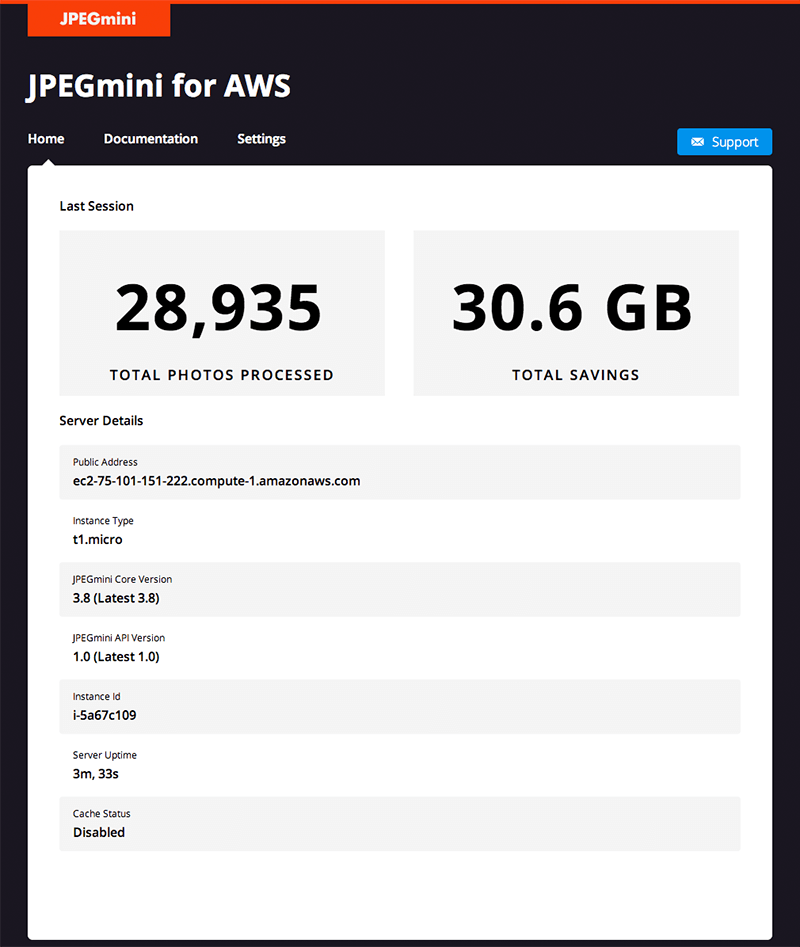Select the "3m, 33s" uptime value
The image size is (800, 947).
click(96, 774)
